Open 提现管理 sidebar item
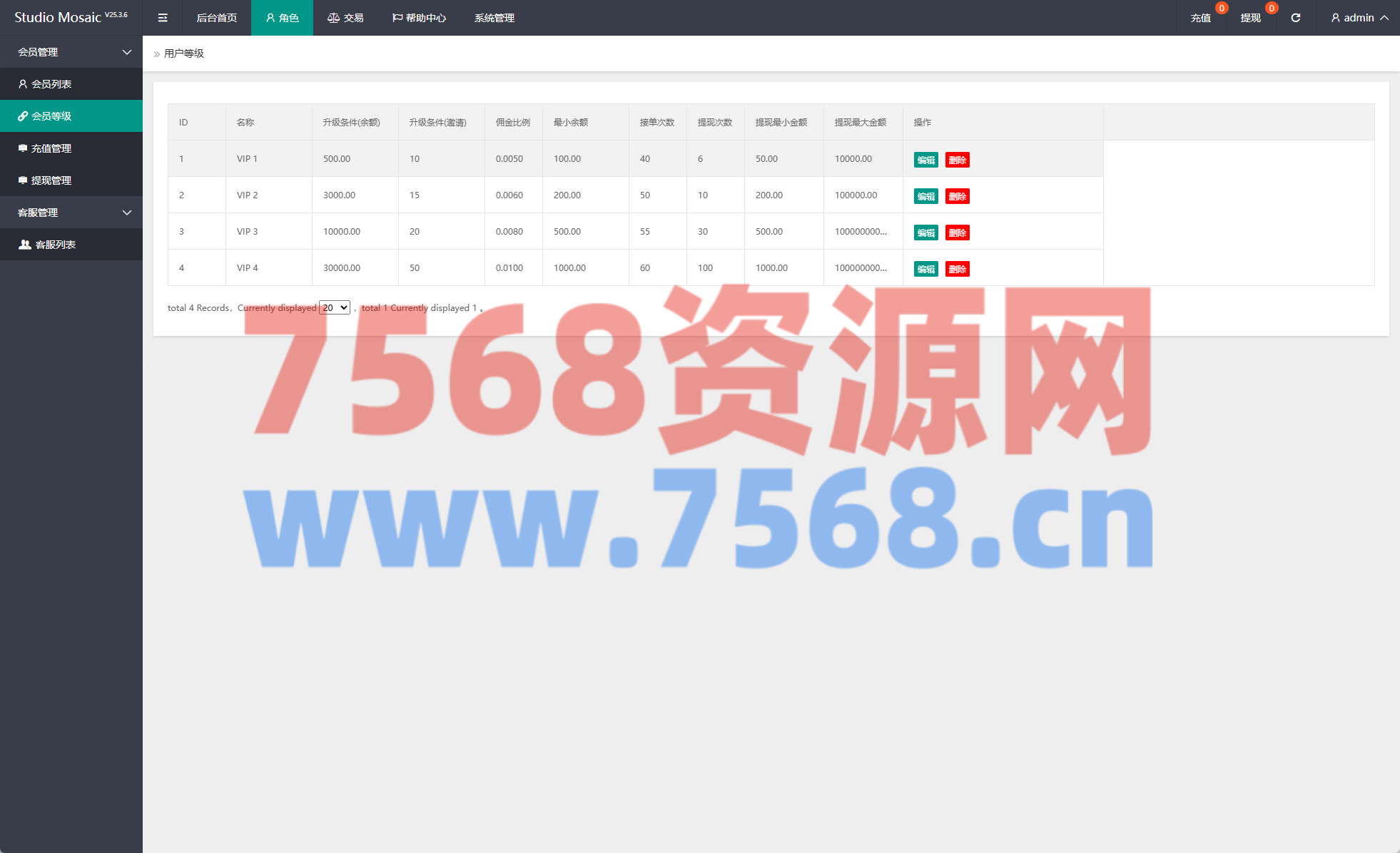 coord(51,180)
